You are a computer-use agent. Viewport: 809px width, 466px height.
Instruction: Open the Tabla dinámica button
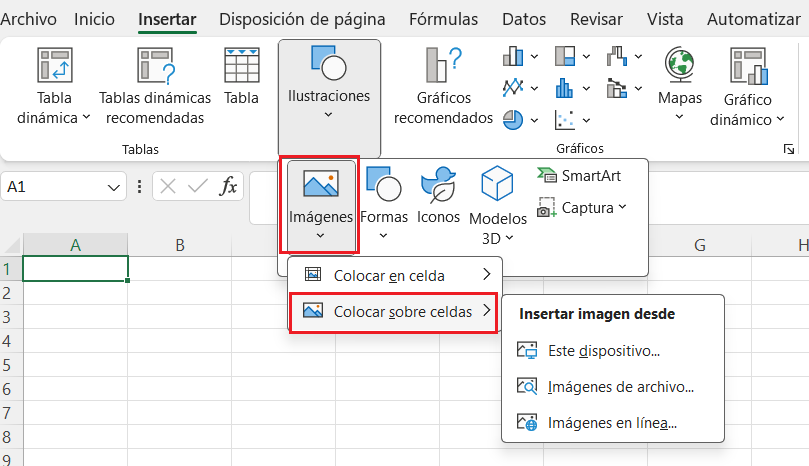click(54, 86)
